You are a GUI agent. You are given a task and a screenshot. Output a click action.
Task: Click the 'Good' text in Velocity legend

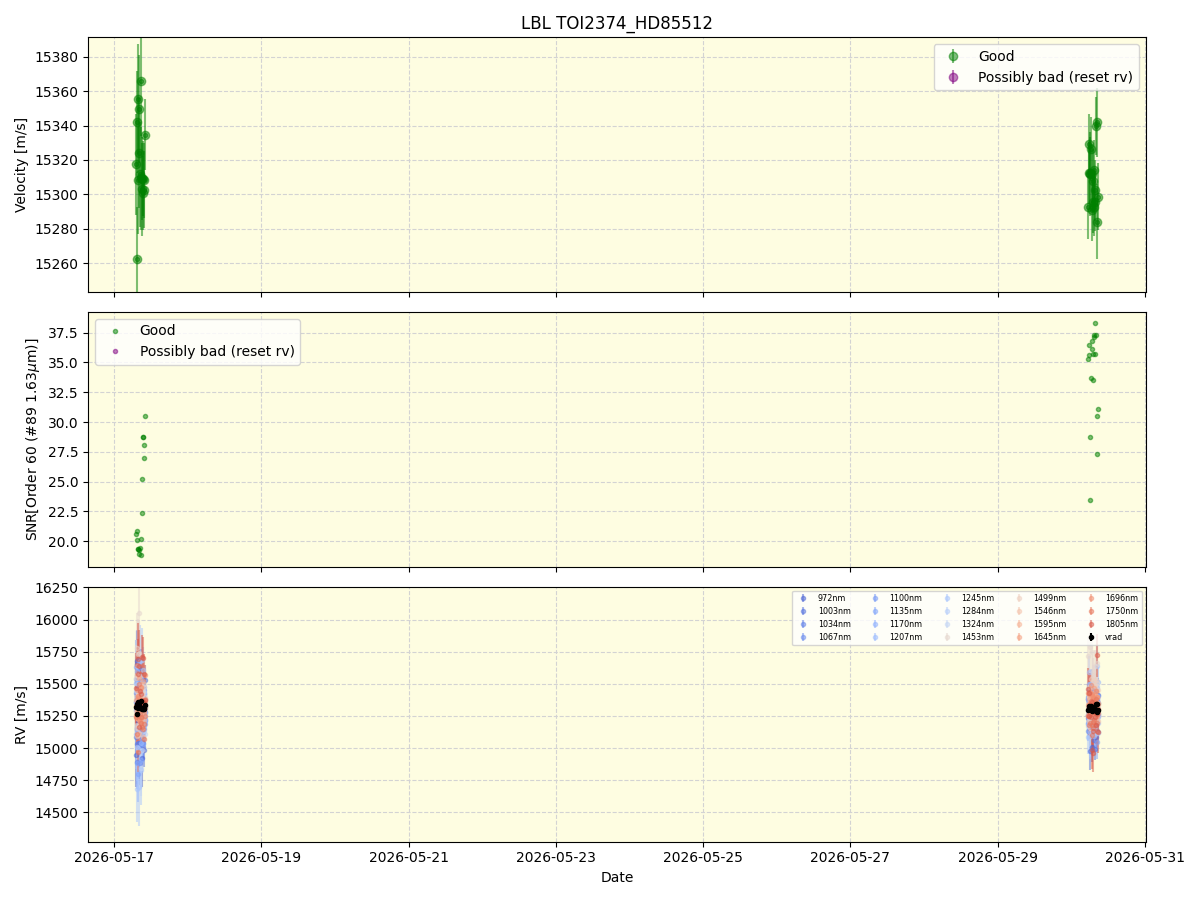coord(996,57)
